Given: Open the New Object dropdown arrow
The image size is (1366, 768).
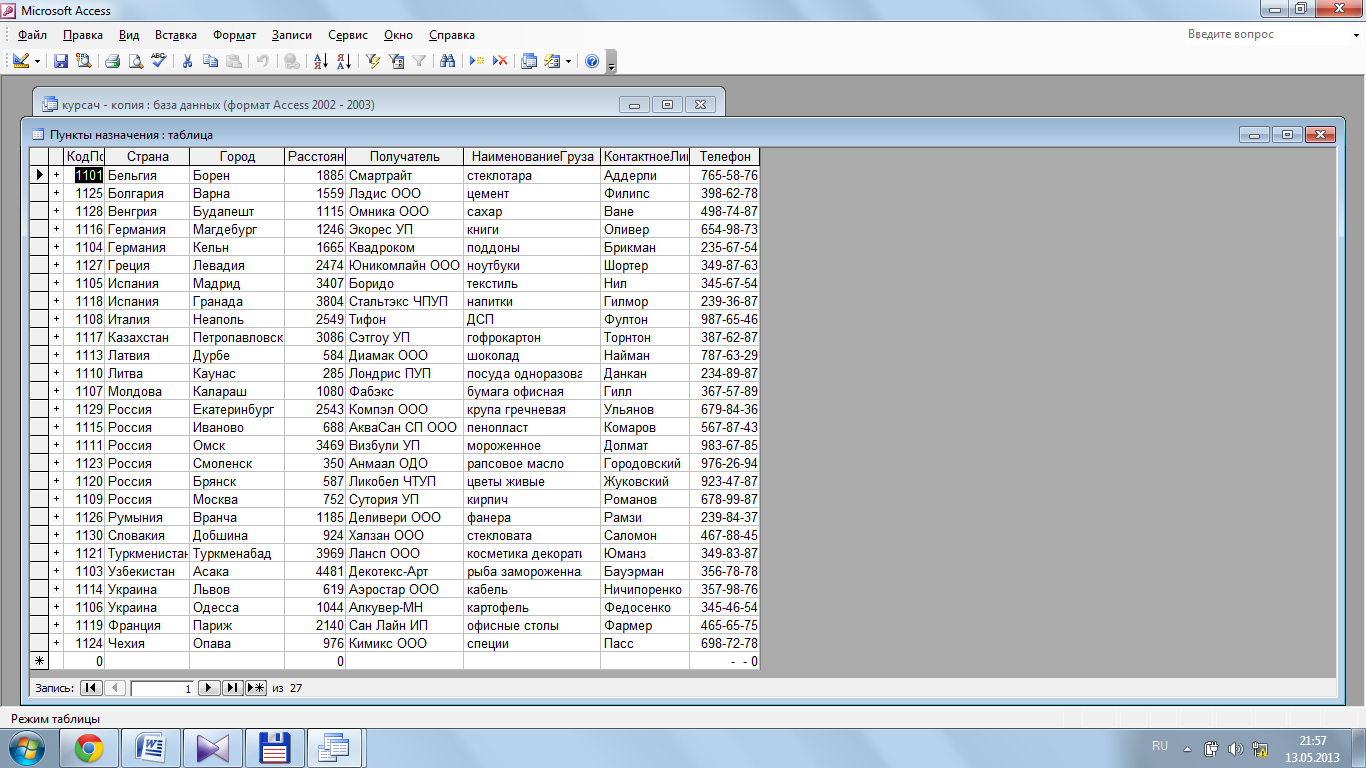Looking at the screenshot, I should pyautogui.click(x=569, y=61).
